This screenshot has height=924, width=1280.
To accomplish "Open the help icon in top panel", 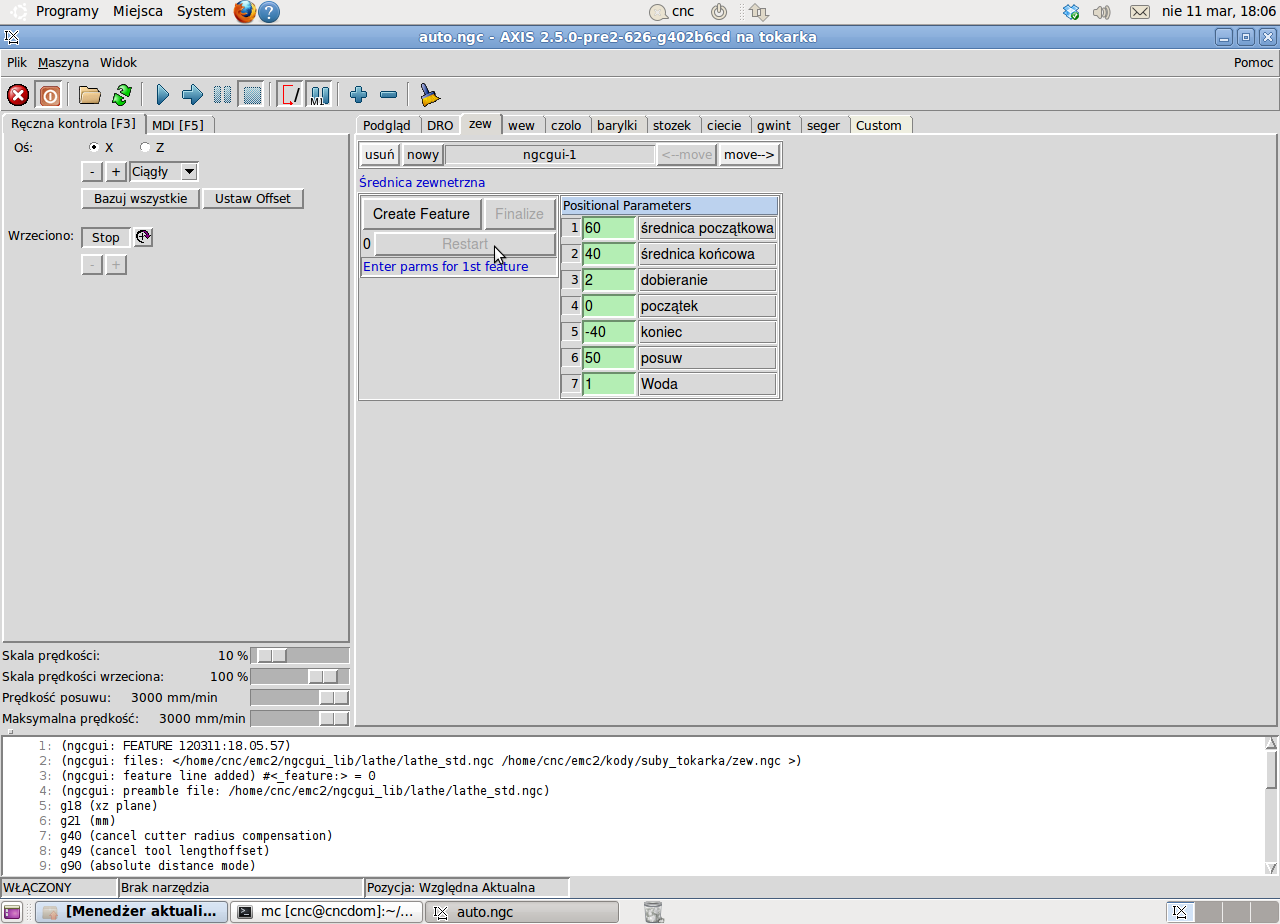I will 269,12.
